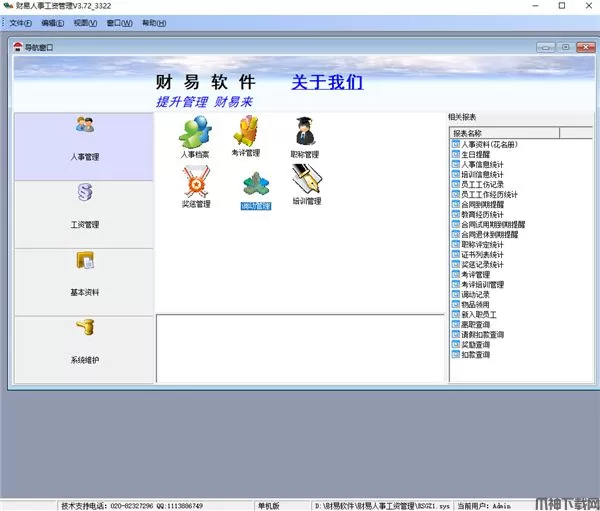The height and width of the screenshot is (511, 600).
Task: Open the 奖惩记录统计 report
Action: [x=478, y=264]
